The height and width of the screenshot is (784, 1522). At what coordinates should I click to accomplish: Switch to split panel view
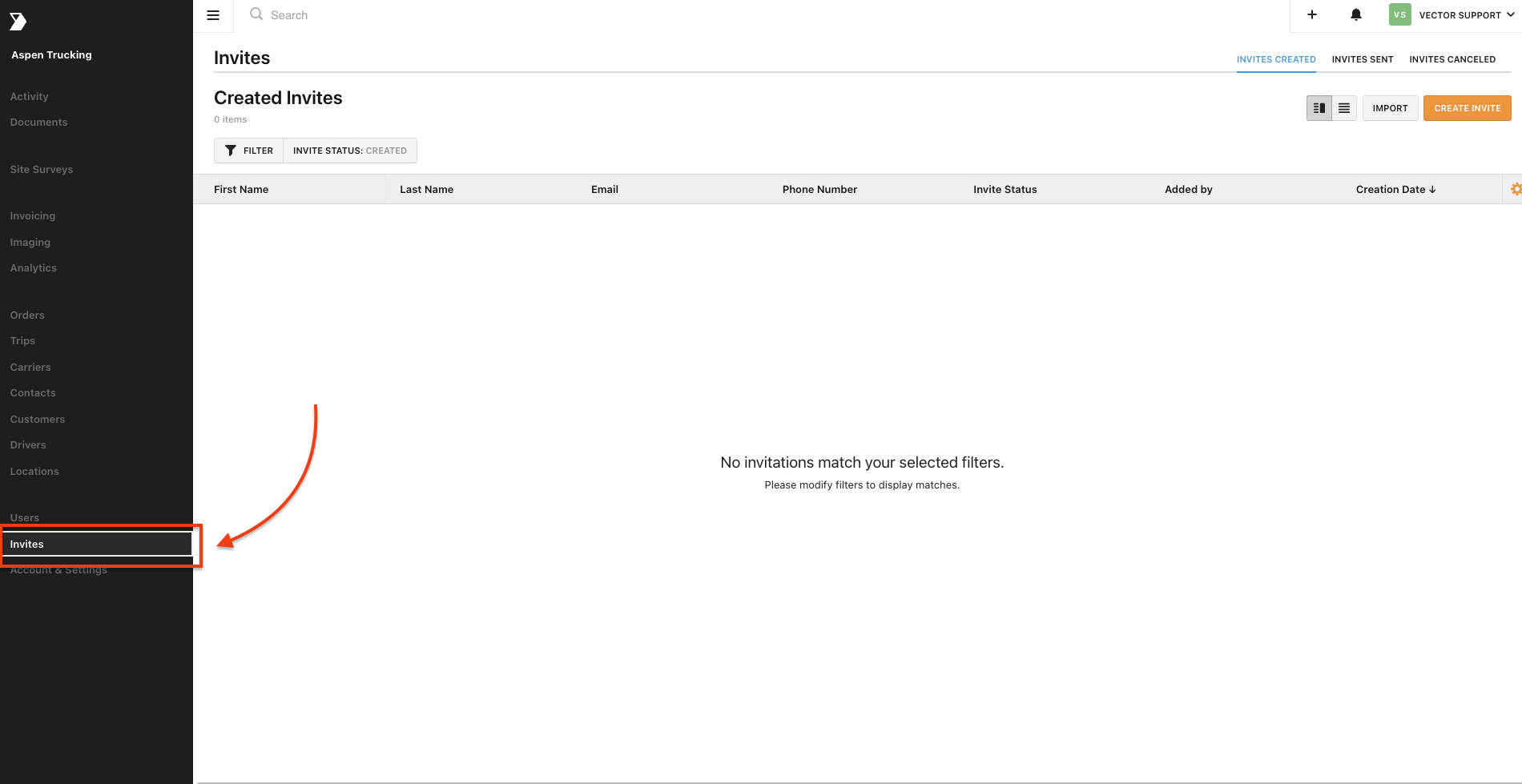[x=1319, y=108]
